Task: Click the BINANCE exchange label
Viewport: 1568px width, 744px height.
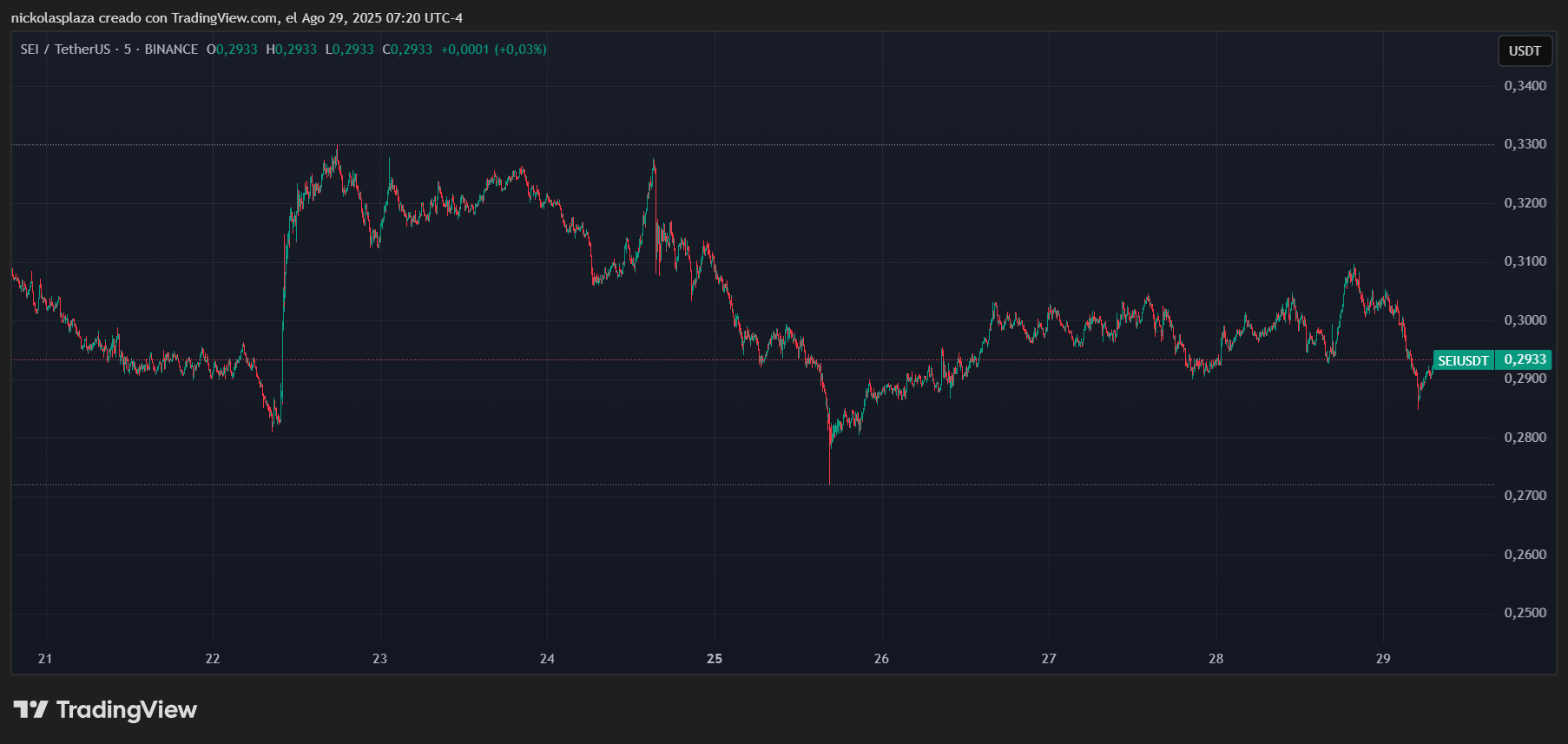Action: click(x=171, y=49)
